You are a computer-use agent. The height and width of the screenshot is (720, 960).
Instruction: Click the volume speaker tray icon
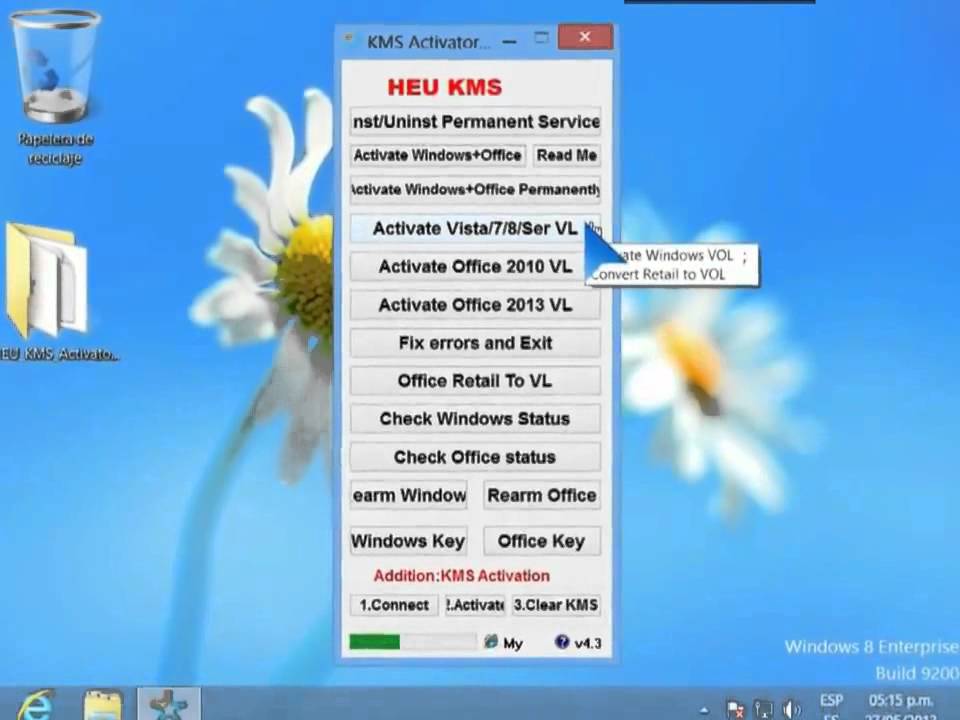(790, 710)
